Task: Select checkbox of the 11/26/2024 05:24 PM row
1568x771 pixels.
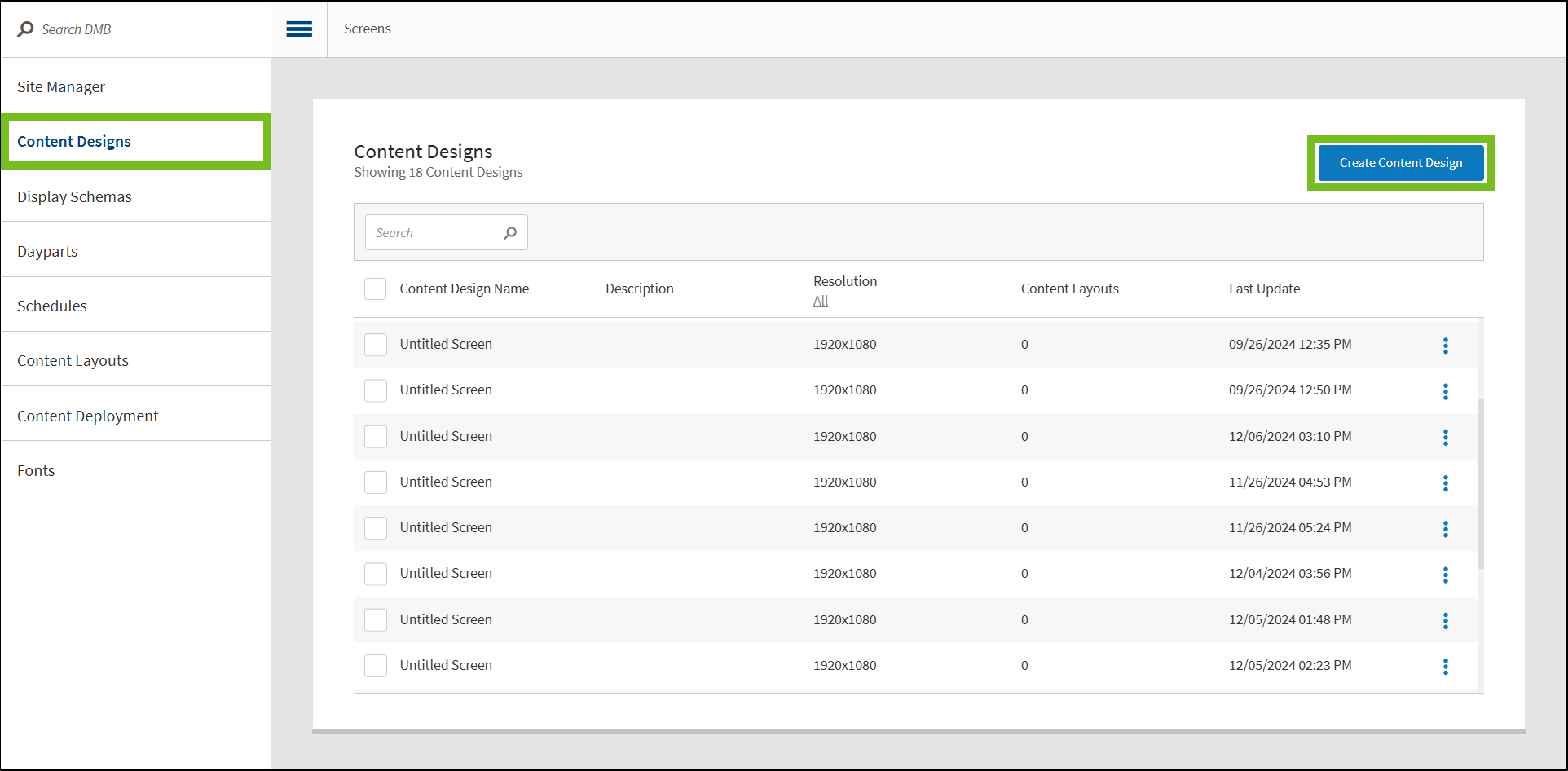Action: (375, 528)
